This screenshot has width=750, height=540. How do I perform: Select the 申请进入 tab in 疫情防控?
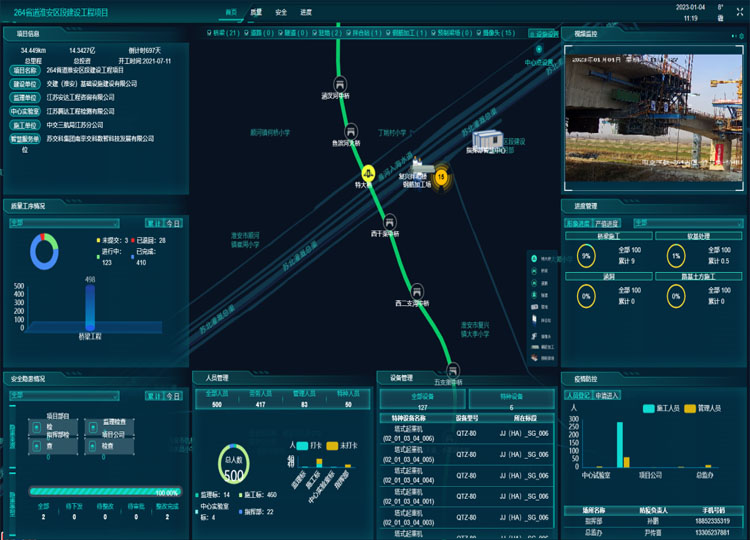point(607,396)
